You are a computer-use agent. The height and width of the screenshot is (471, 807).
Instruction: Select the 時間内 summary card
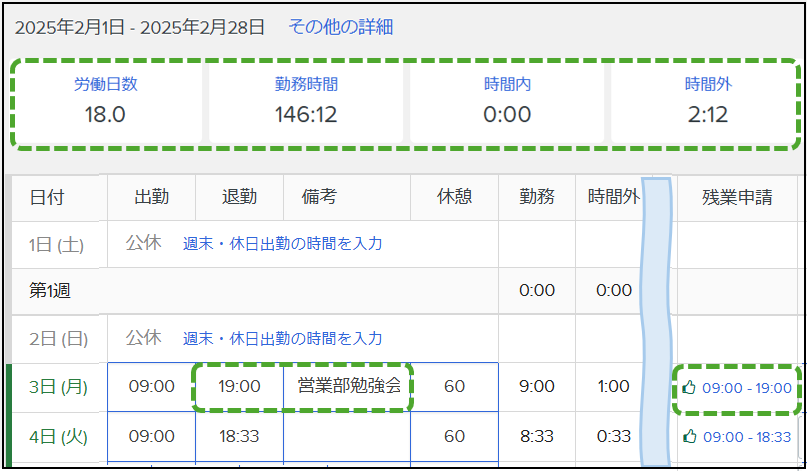click(x=507, y=102)
